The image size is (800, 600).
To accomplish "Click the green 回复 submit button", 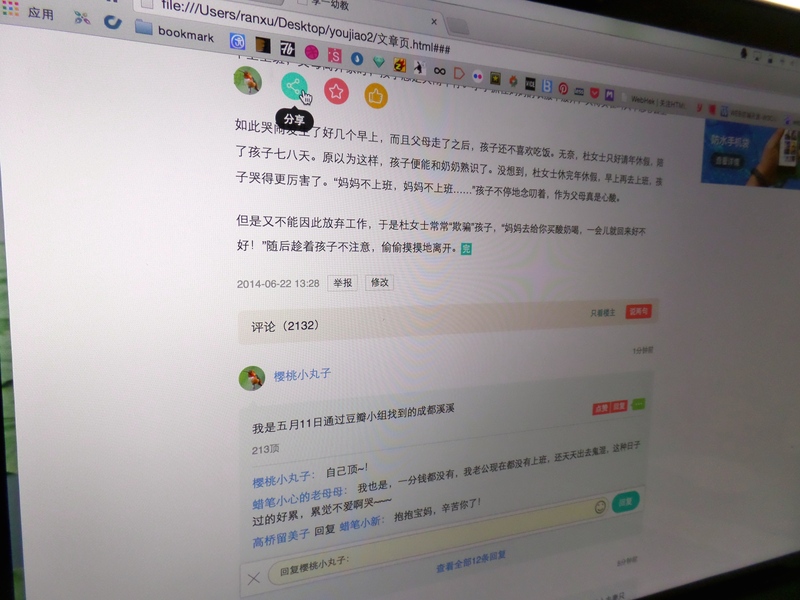I will tap(626, 502).
